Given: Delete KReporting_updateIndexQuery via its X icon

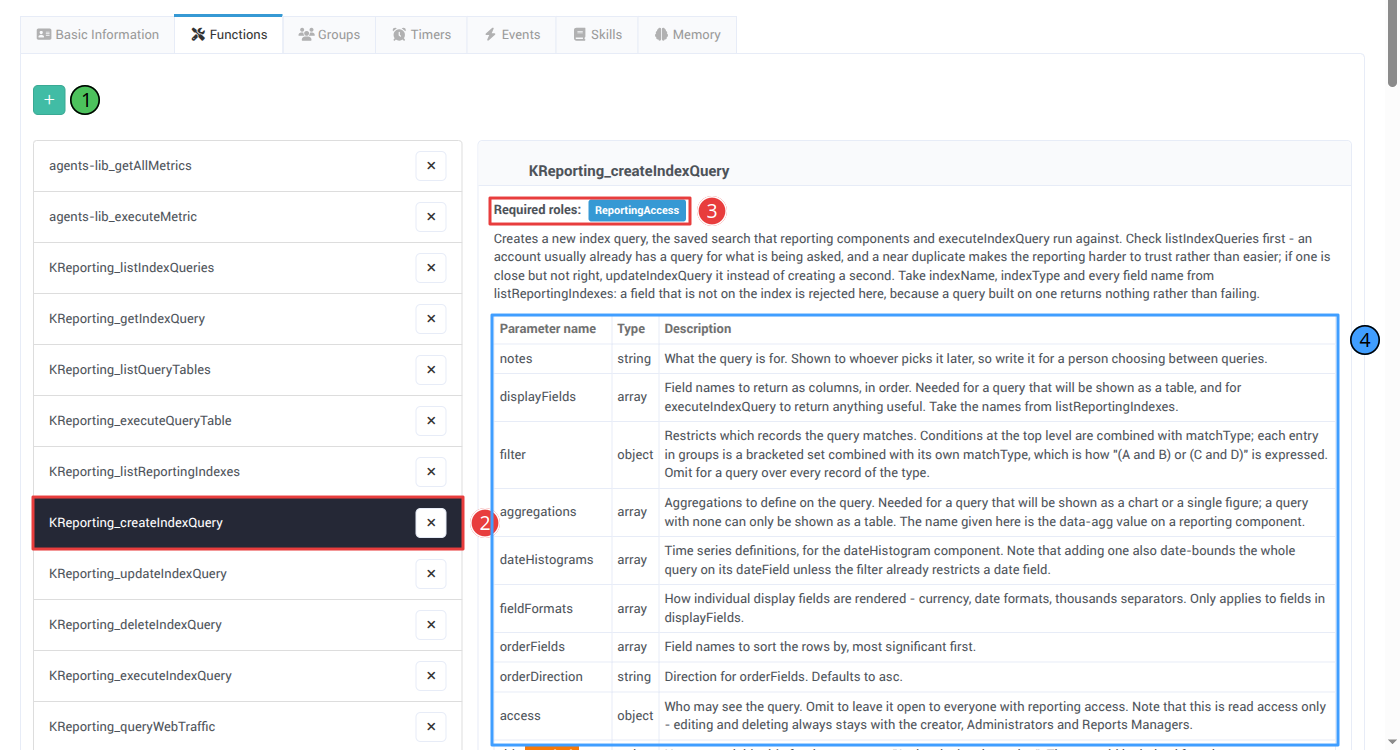Looking at the screenshot, I should point(431,574).
